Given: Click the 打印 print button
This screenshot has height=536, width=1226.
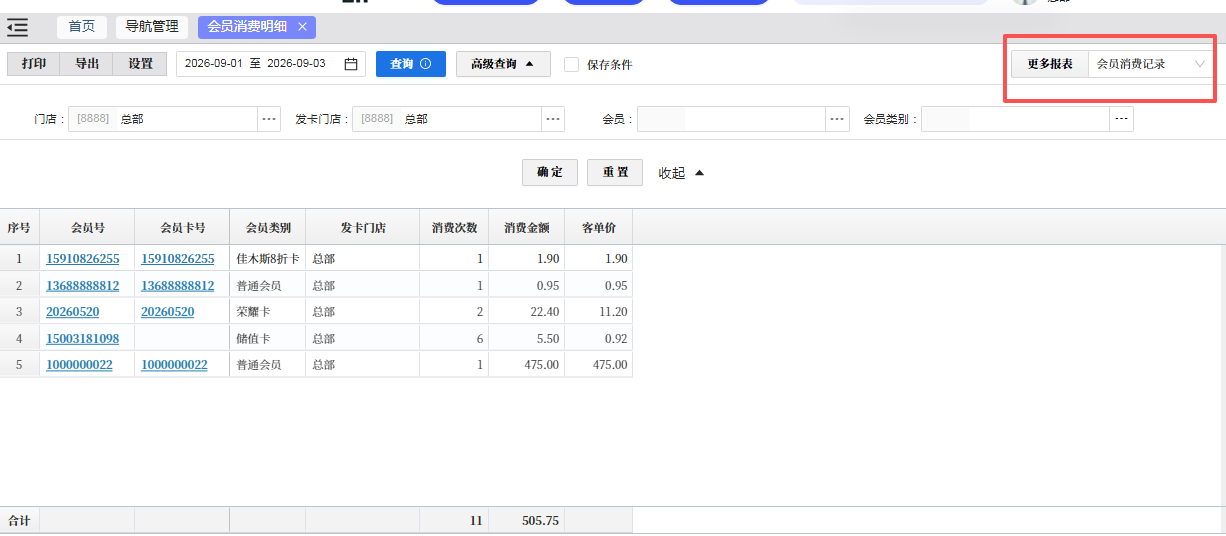Looking at the screenshot, I should tap(34, 64).
